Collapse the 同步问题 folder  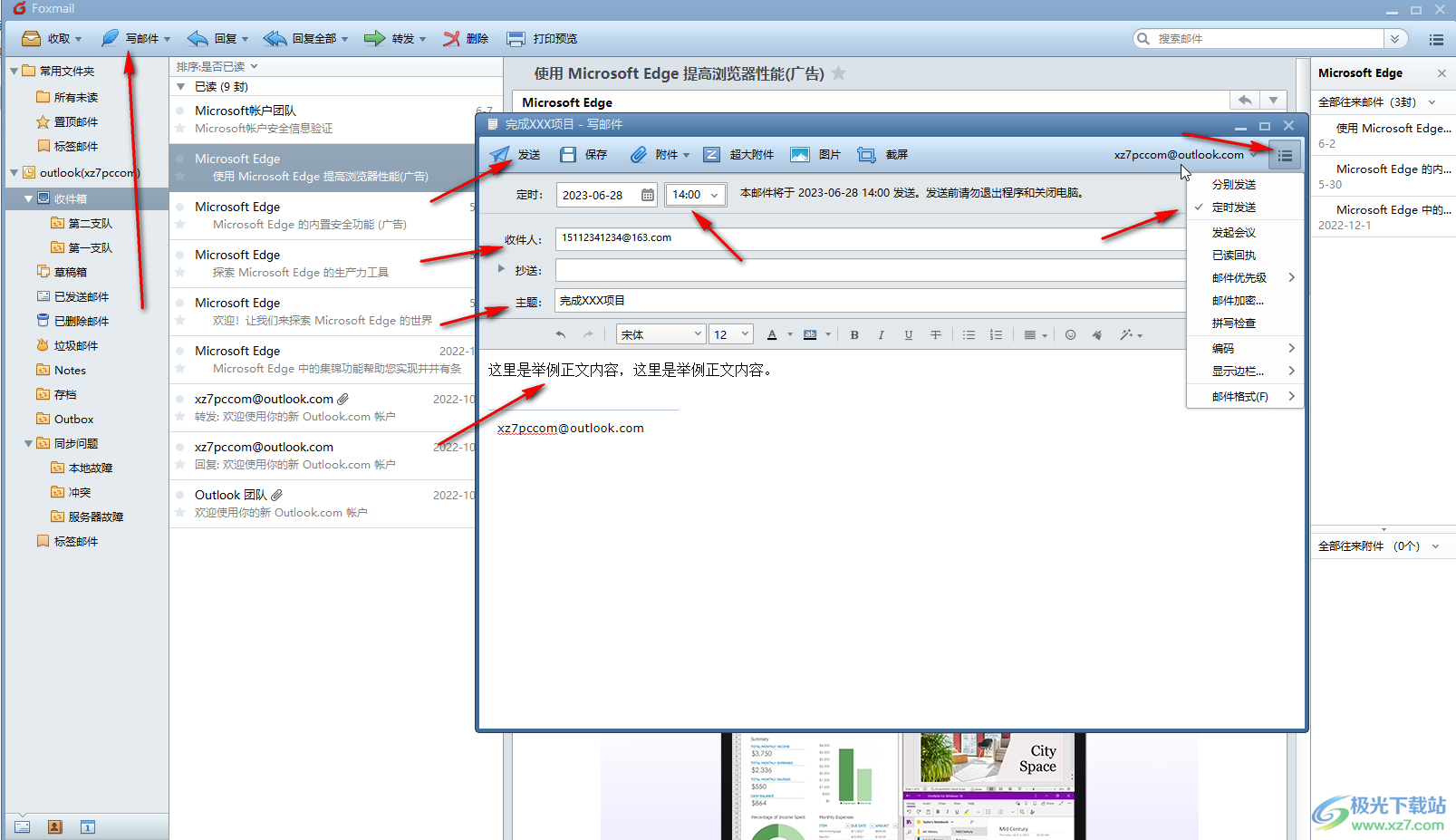pos(28,444)
